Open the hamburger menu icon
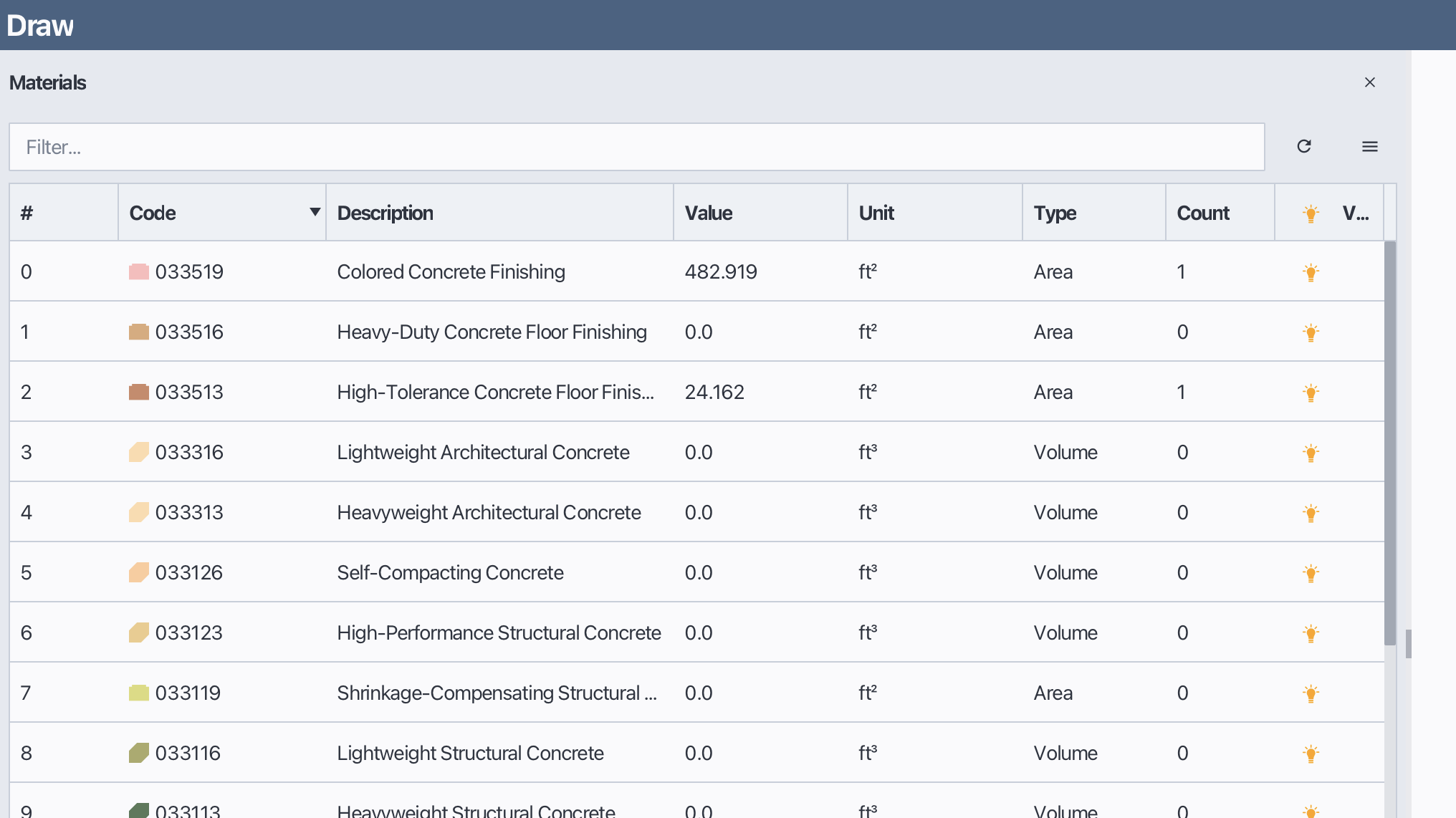Screen dimensions: 1456x818 pos(1369,147)
